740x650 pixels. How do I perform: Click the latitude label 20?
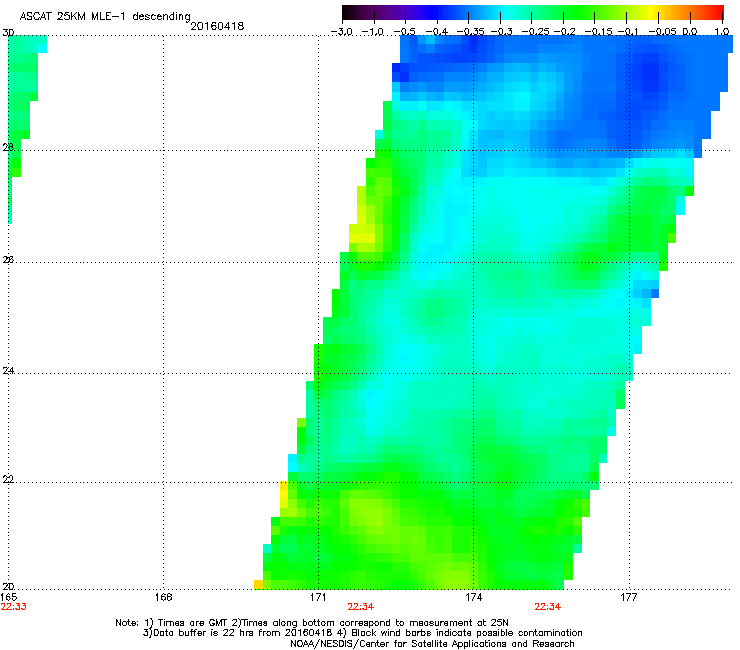pos(8,587)
